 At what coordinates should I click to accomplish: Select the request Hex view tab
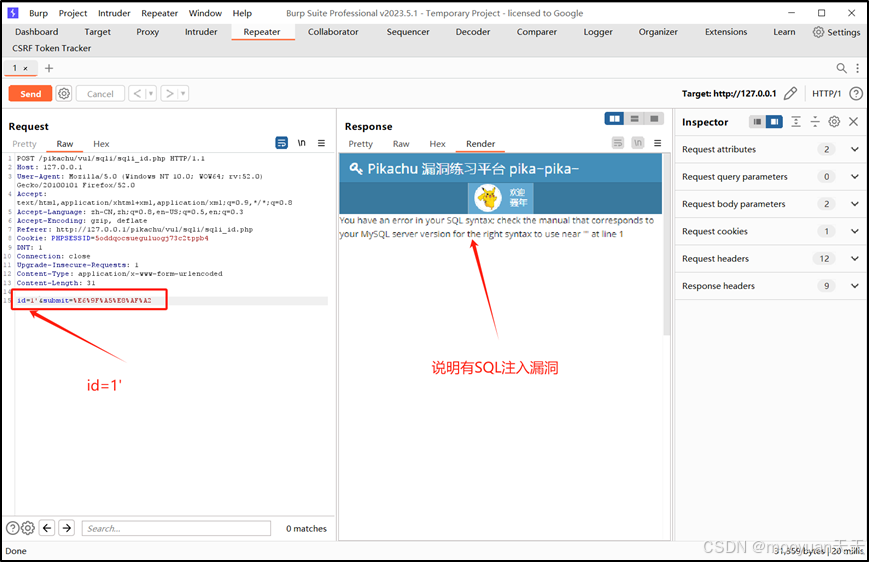click(x=101, y=144)
